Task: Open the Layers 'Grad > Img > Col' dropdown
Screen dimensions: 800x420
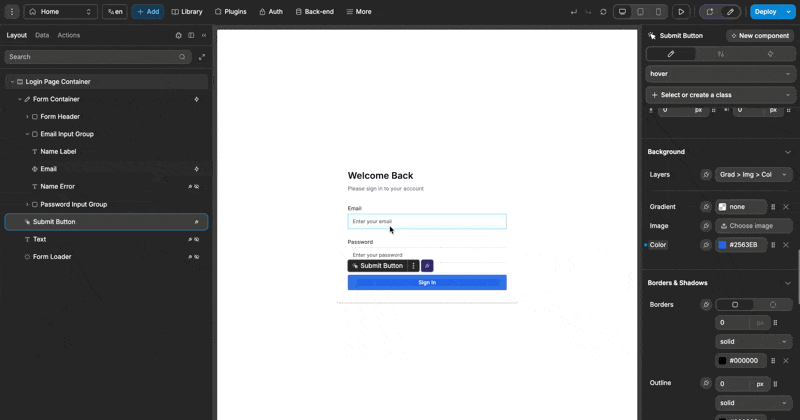Action: (x=754, y=175)
